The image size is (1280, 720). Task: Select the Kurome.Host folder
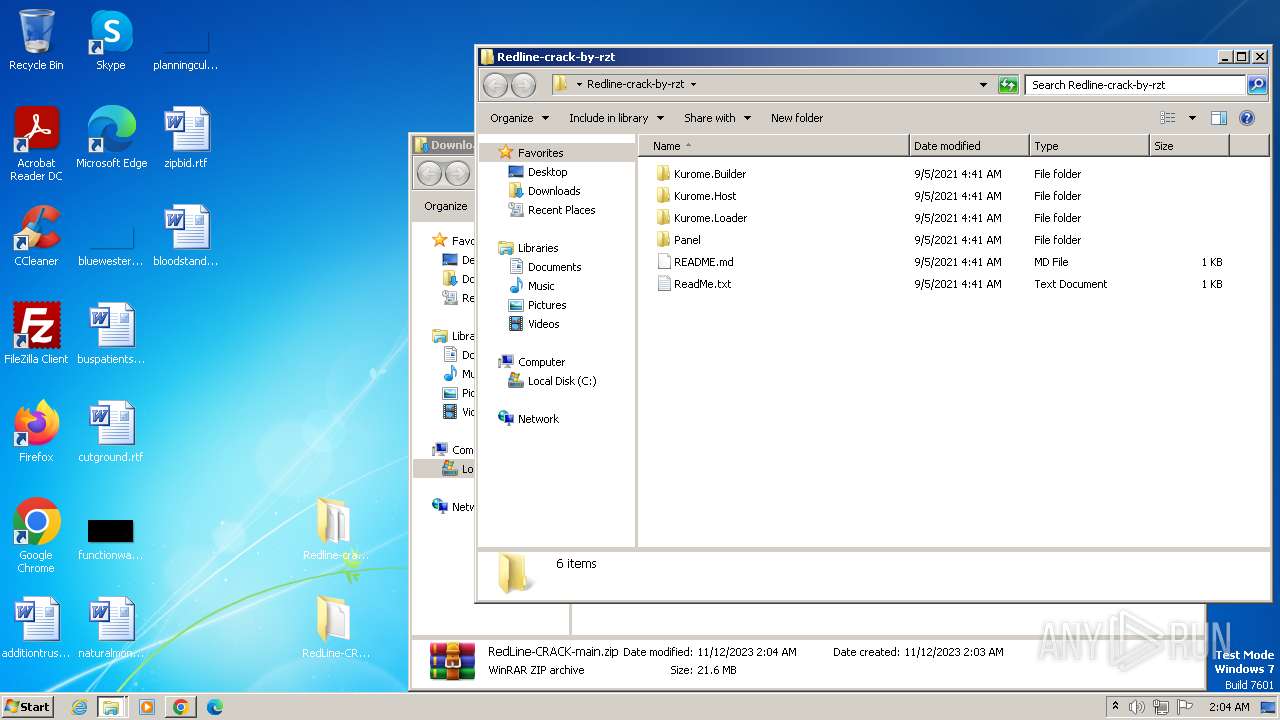[705, 196]
